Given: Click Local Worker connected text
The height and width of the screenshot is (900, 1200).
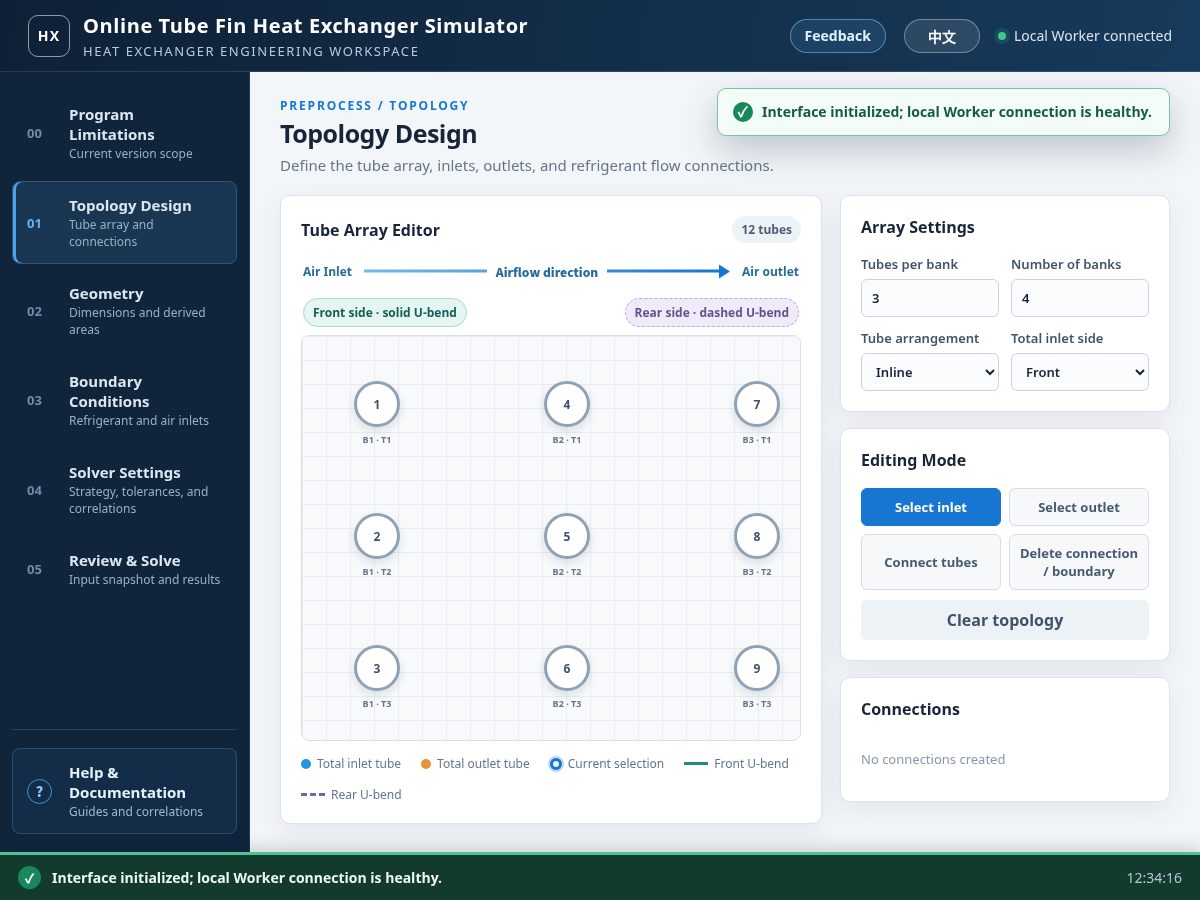Looking at the screenshot, I should (1093, 36).
